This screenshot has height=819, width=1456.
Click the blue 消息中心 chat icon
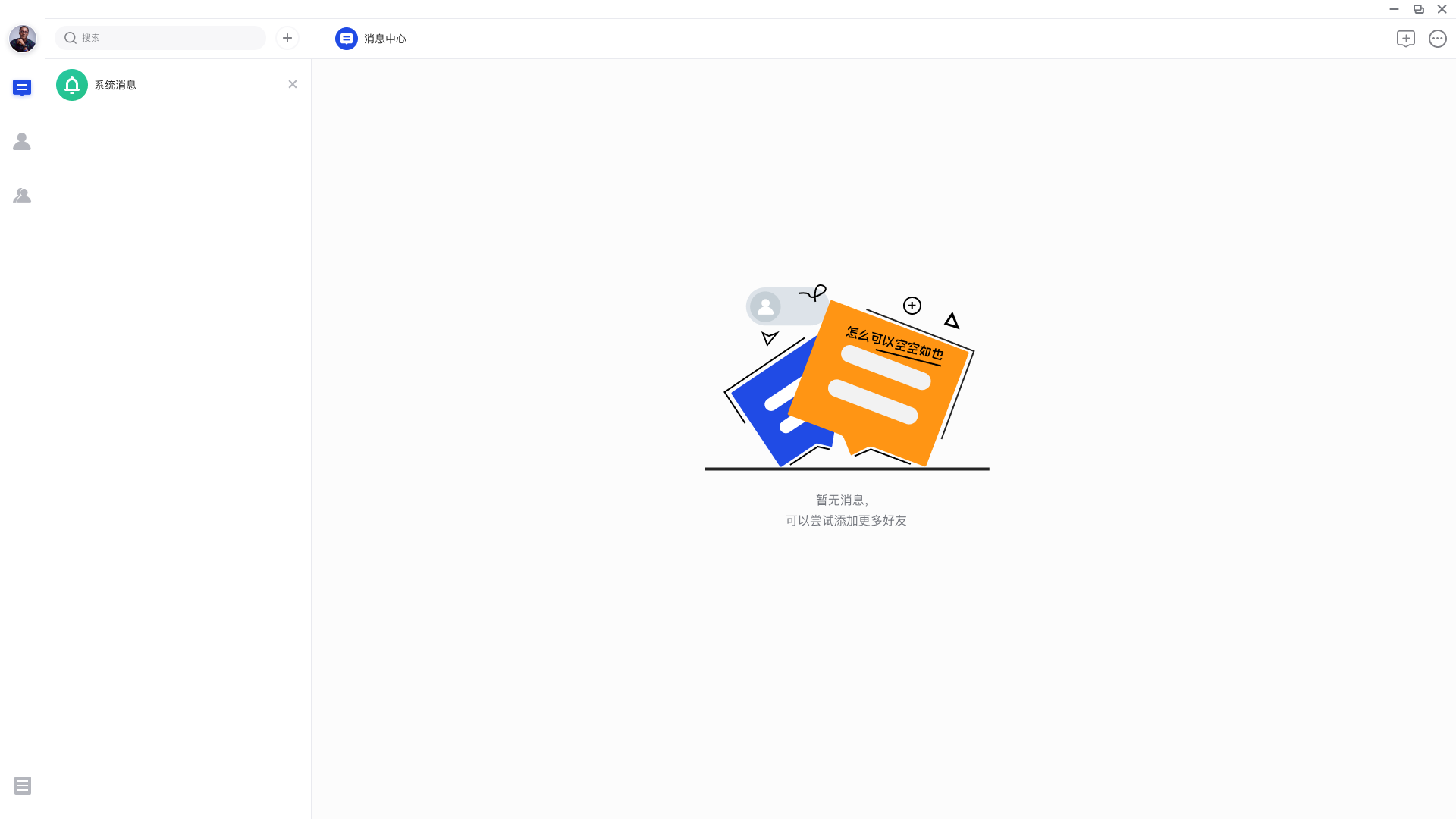(347, 39)
